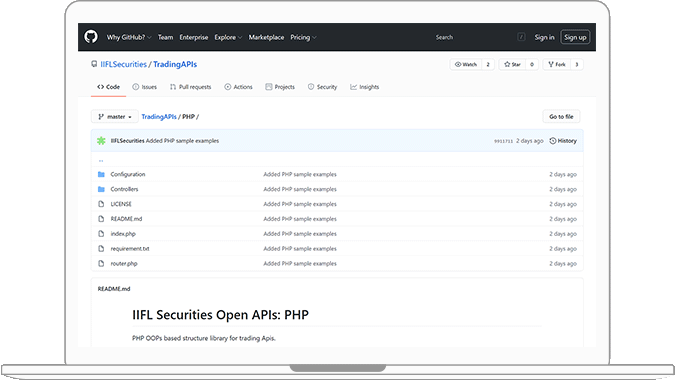This screenshot has width=675, height=380.
Task: Go up to parent directory (..)
Action: (101, 161)
